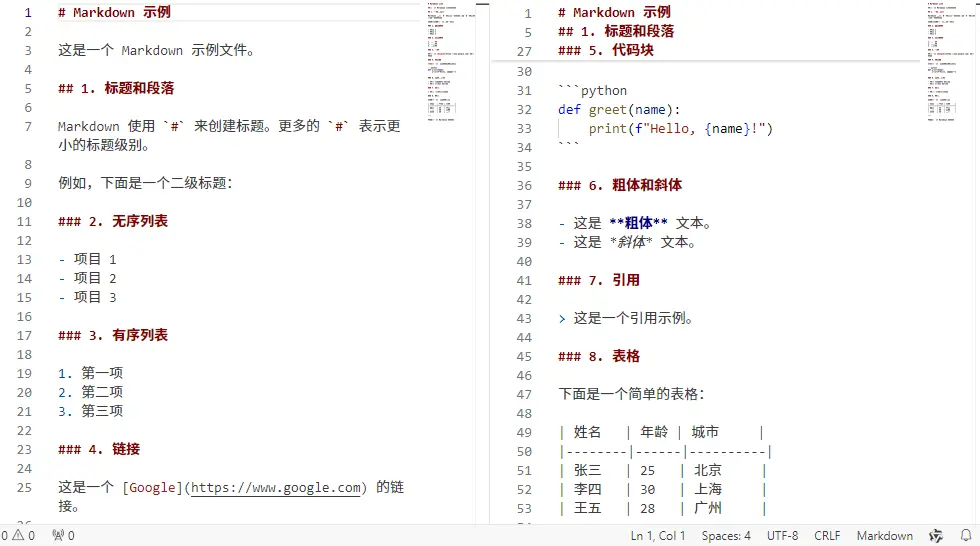Click table cell '张三'
The height and width of the screenshot is (546, 980).
click(x=587, y=470)
